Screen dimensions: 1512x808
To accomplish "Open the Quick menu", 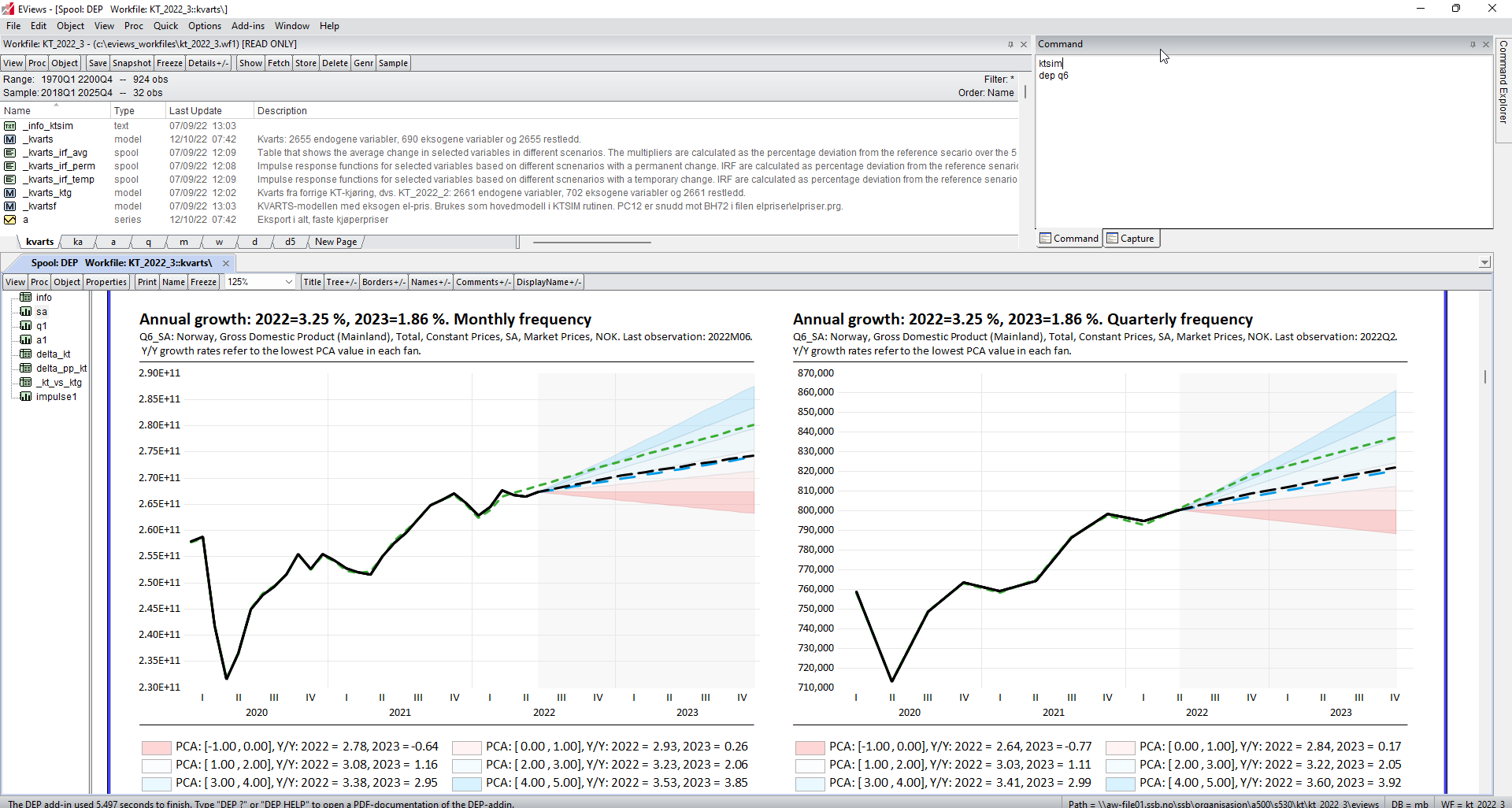I will pos(165,26).
